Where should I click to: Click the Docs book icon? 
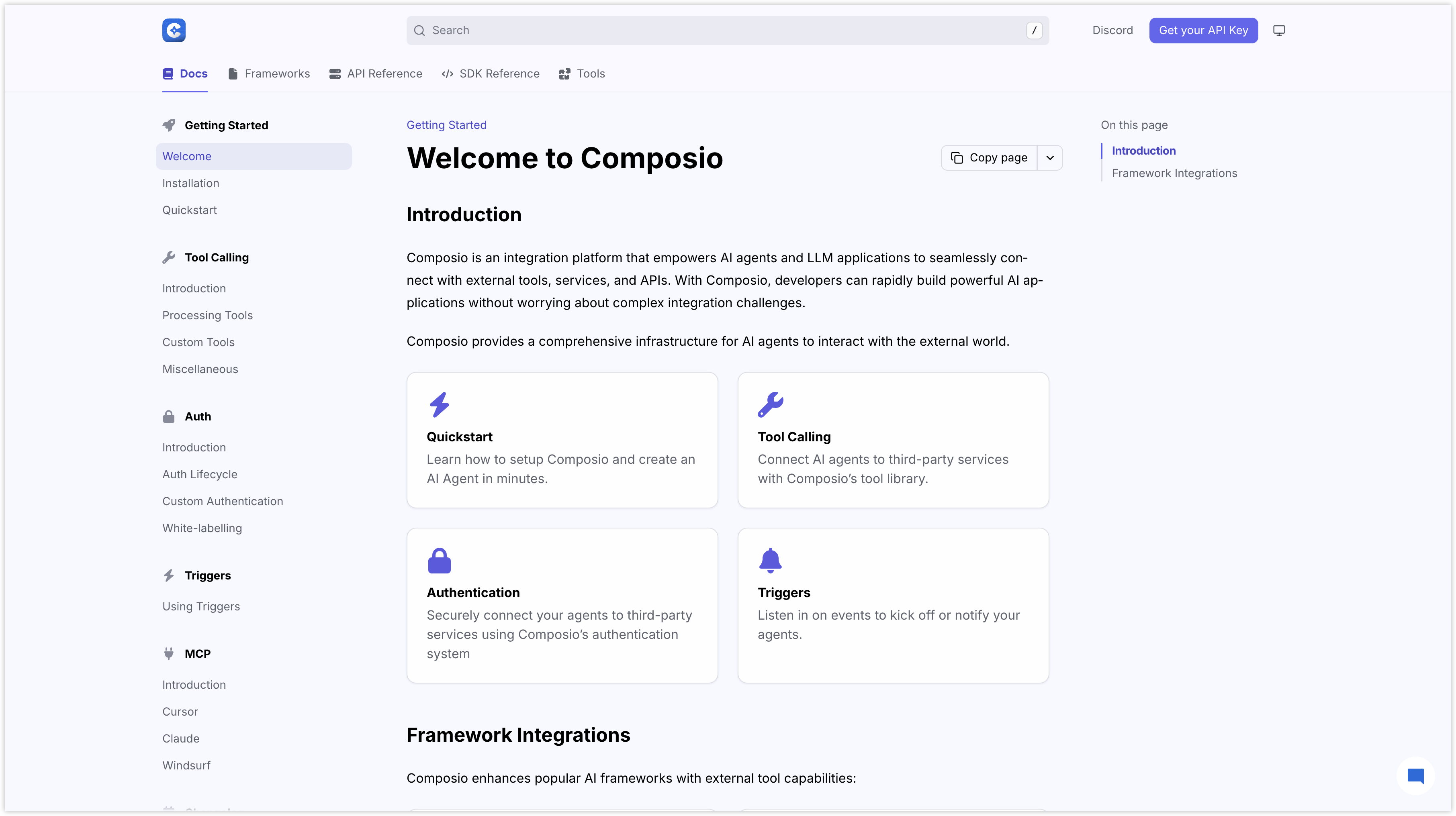[x=168, y=74]
